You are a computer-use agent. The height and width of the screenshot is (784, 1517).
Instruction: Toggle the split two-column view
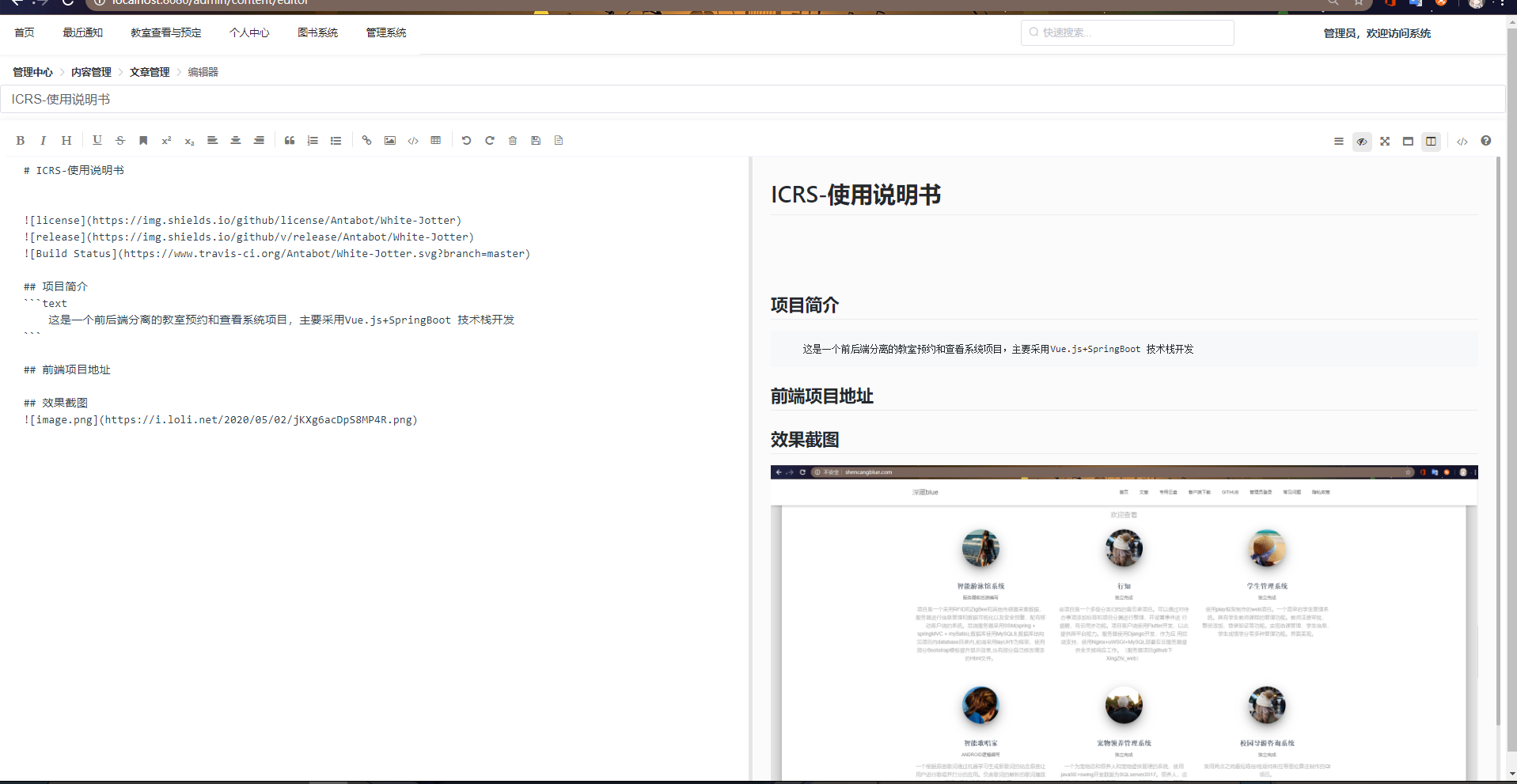pyautogui.click(x=1431, y=142)
